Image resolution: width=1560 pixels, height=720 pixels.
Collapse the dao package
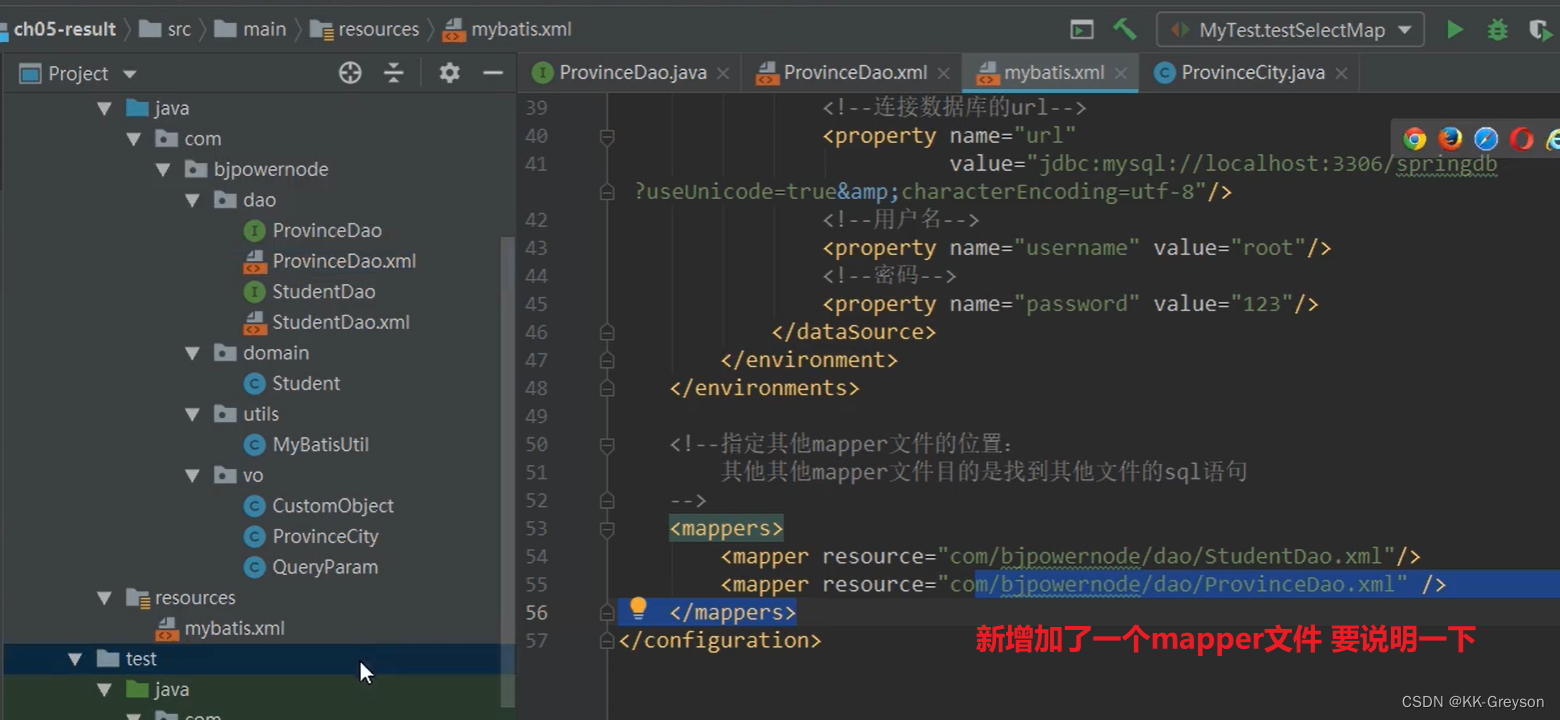pyautogui.click(x=192, y=200)
